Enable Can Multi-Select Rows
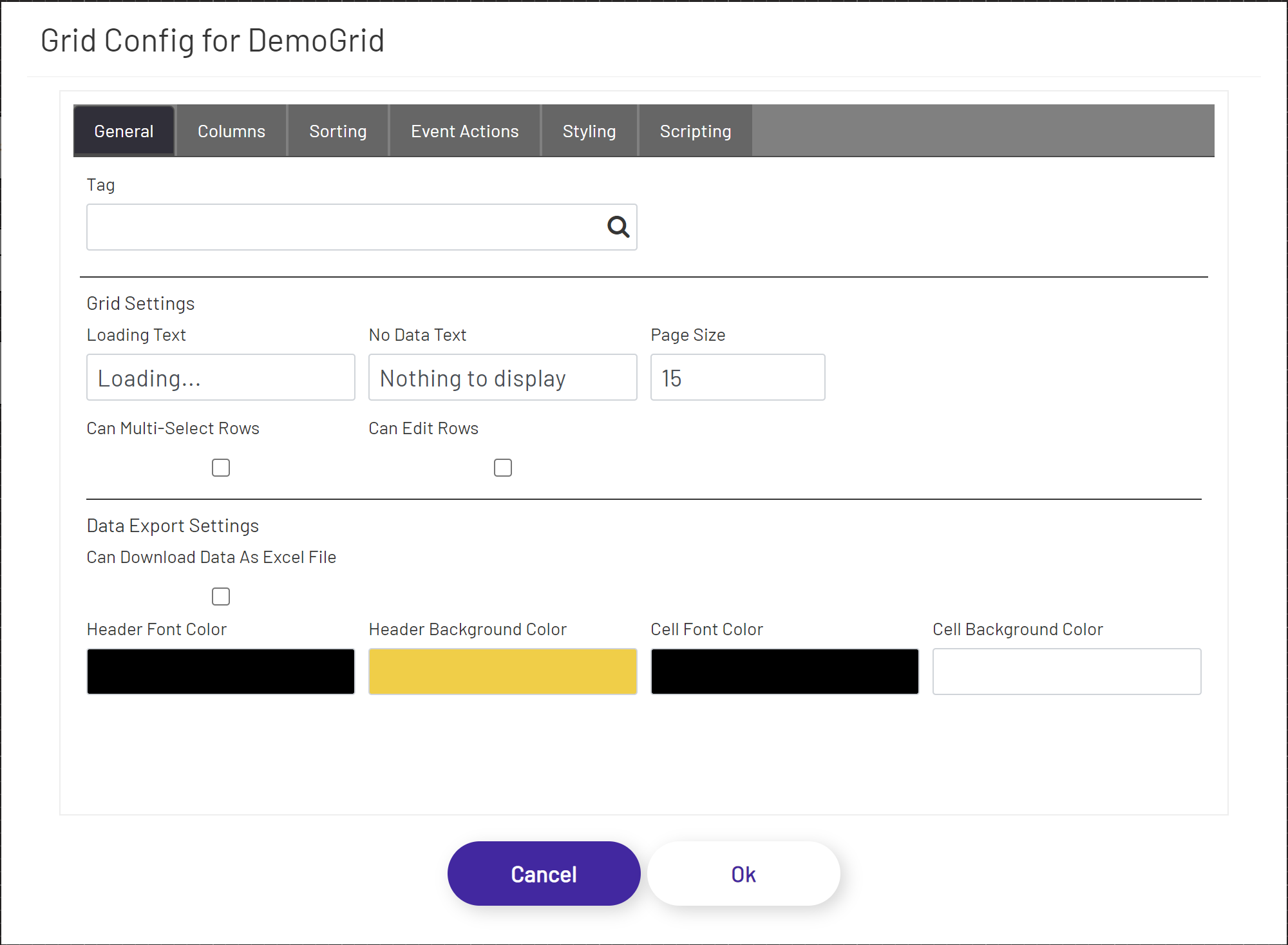The height and width of the screenshot is (945, 1288). (220, 468)
